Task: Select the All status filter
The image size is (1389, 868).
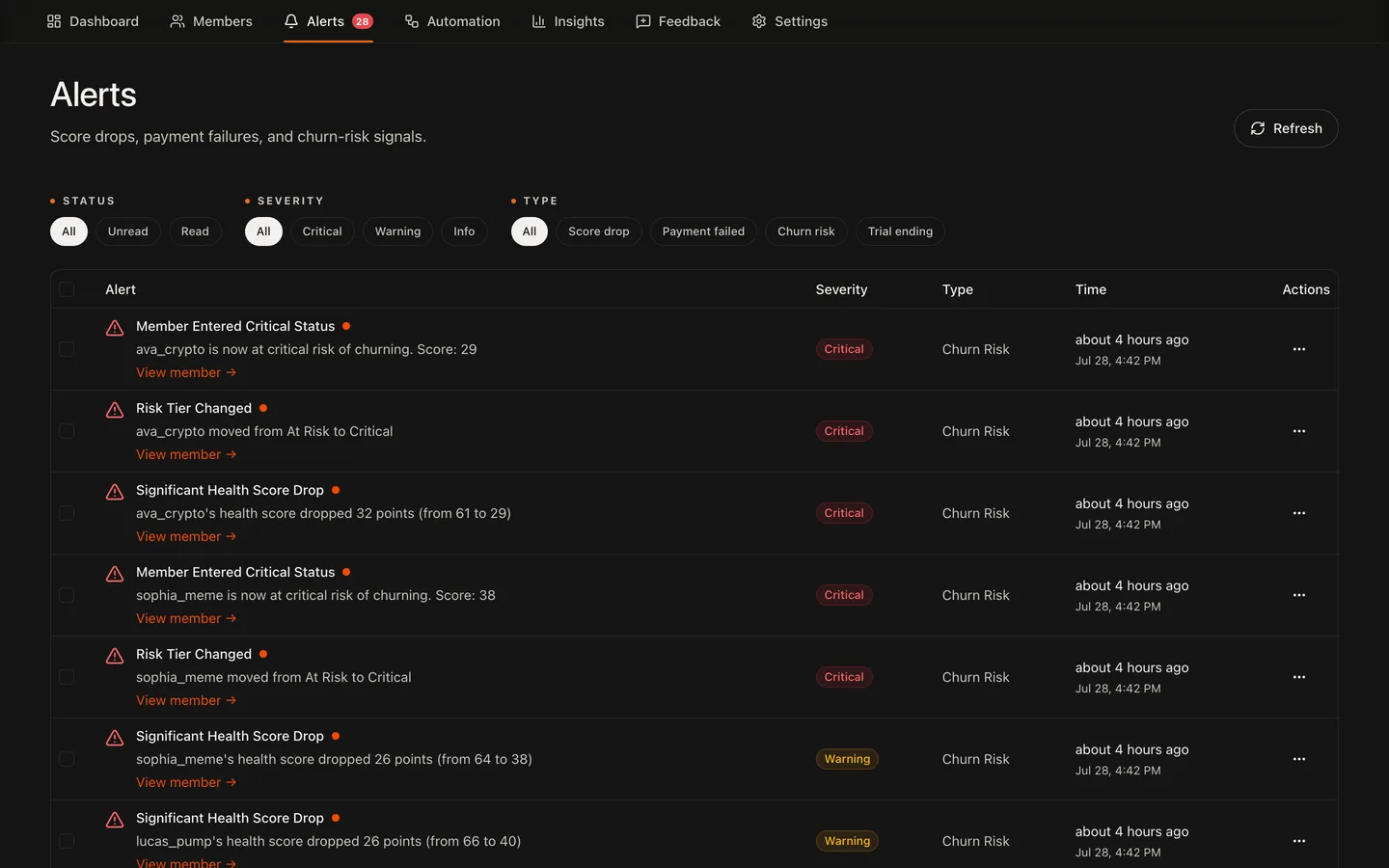Action: click(x=68, y=231)
